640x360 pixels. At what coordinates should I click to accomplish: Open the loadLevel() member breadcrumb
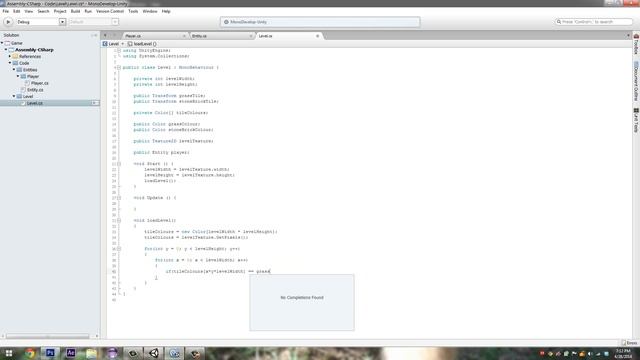pos(142,44)
